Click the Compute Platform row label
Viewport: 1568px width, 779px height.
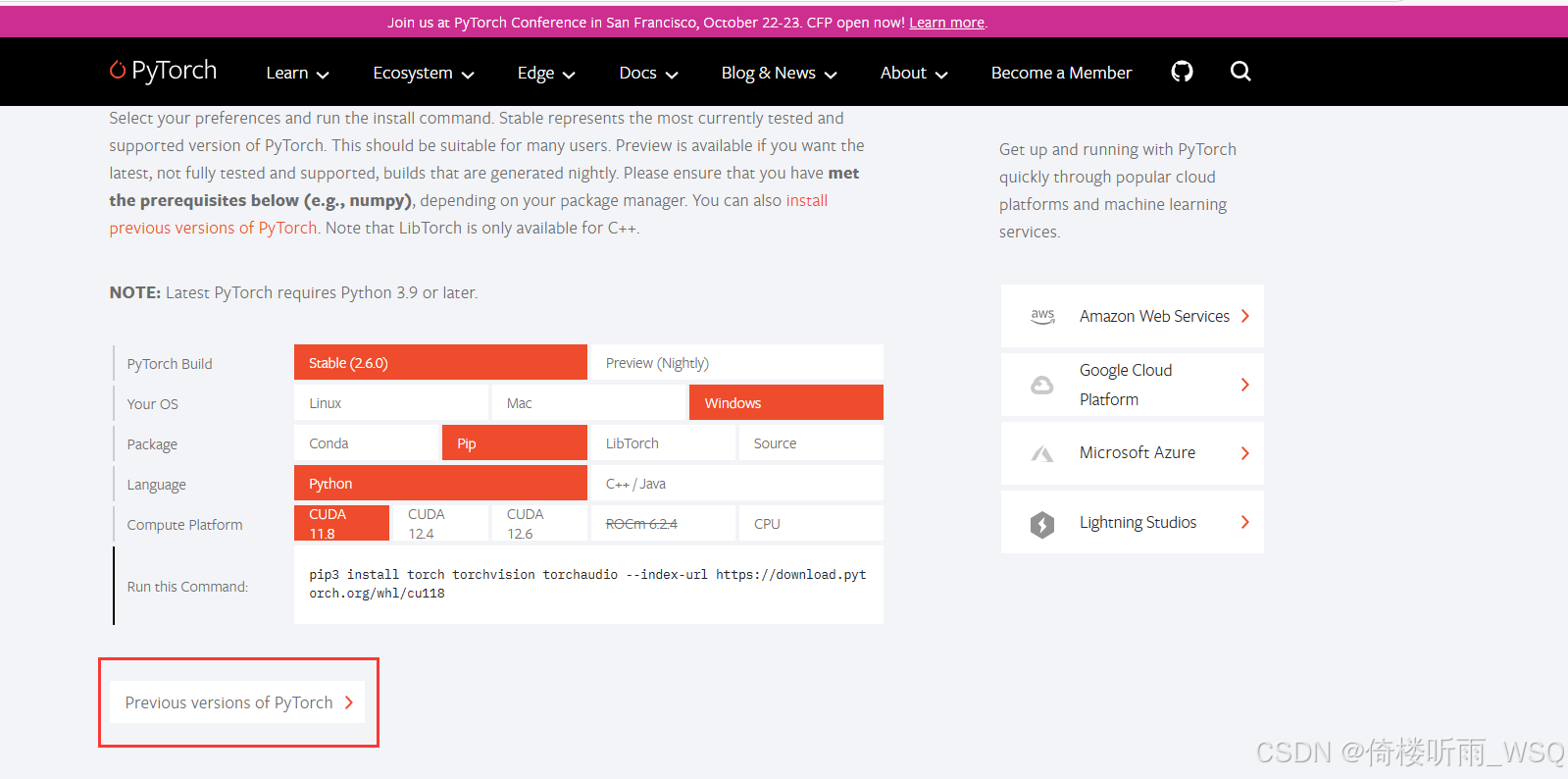tap(184, 524)
